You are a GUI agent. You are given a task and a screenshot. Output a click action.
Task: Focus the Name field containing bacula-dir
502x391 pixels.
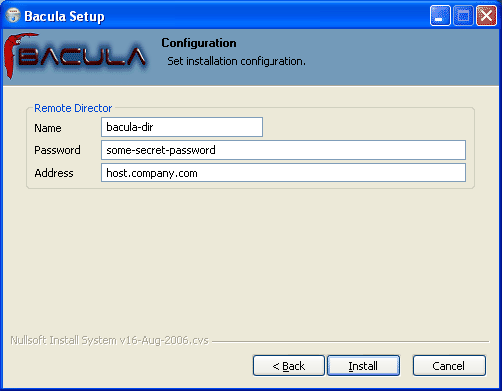click(182, 127)
